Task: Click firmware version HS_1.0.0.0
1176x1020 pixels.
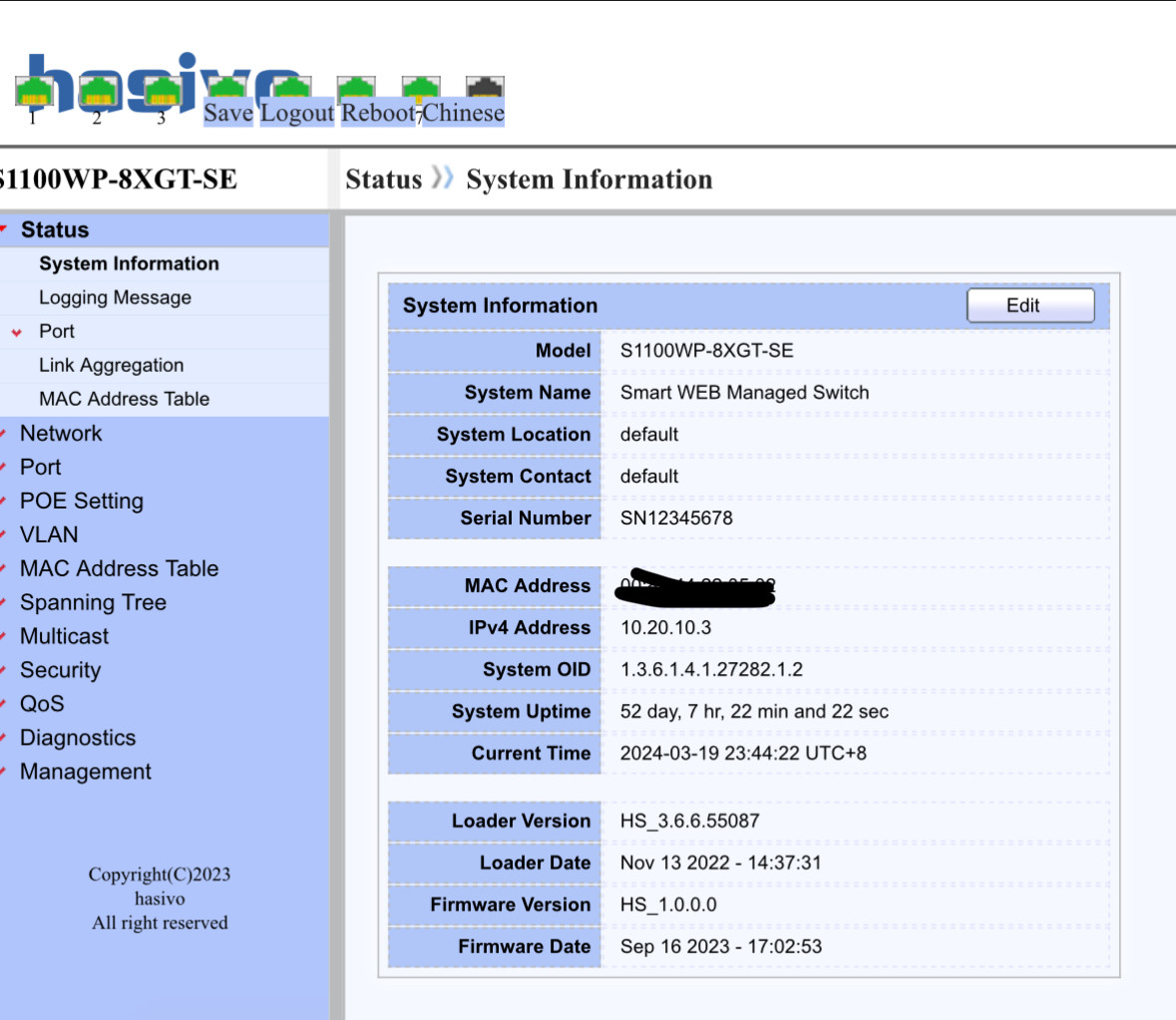Action: coord(667,904)
